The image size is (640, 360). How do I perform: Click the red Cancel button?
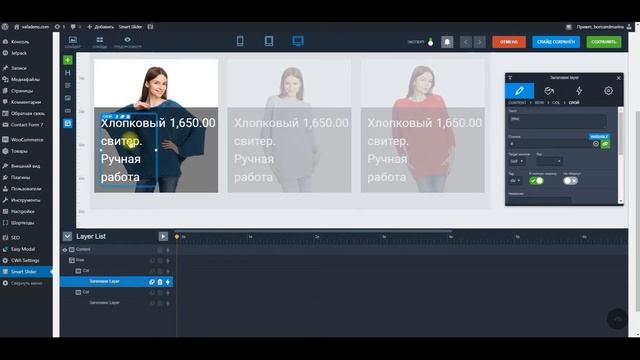[509, 42]
